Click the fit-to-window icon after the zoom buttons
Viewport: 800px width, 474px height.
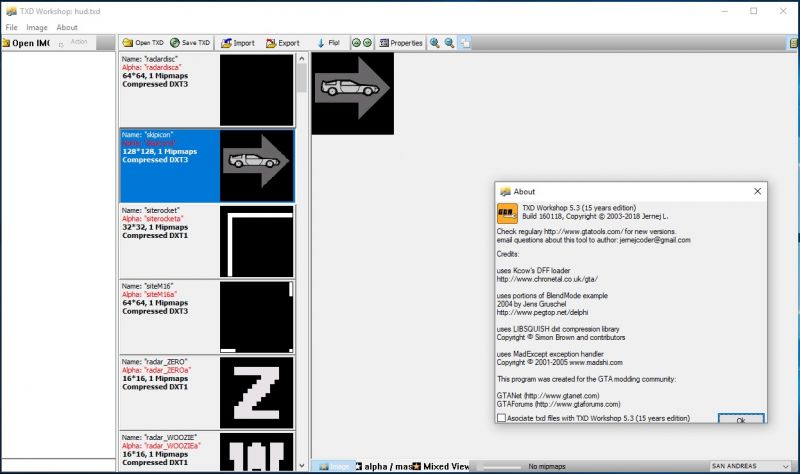(465, 43)
